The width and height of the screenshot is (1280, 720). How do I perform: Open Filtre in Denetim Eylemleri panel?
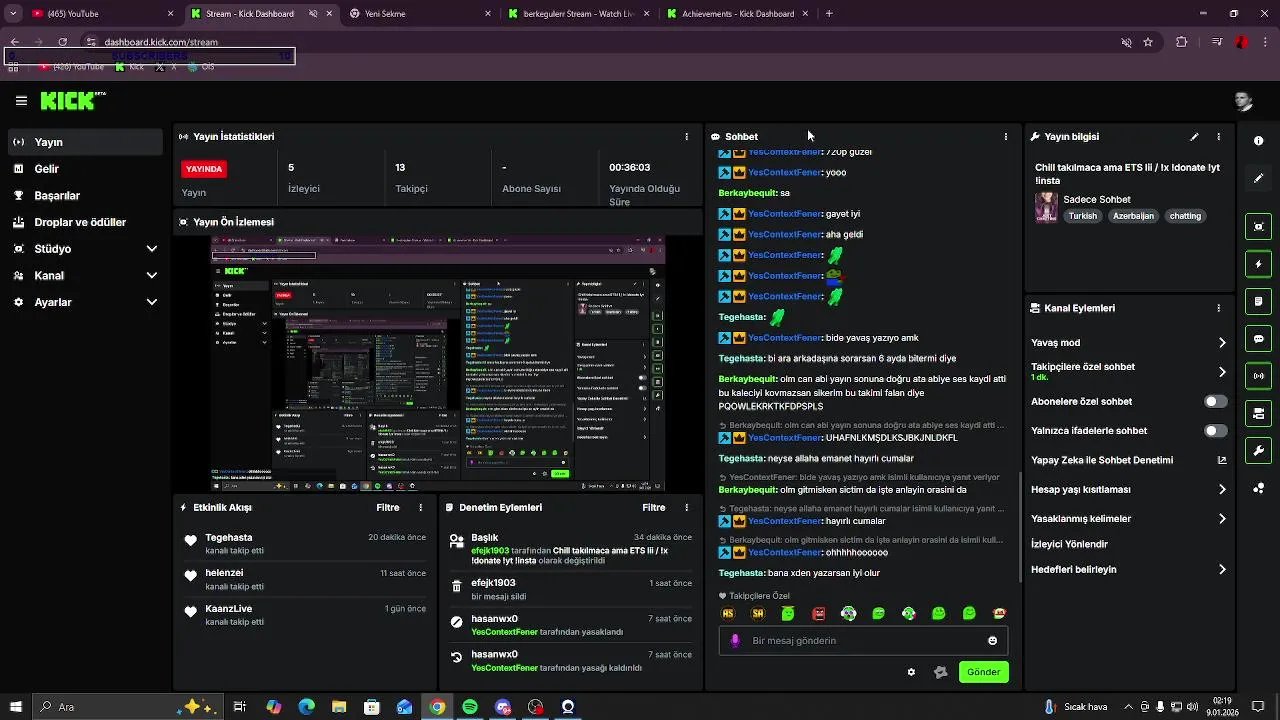tap(654, 508)
